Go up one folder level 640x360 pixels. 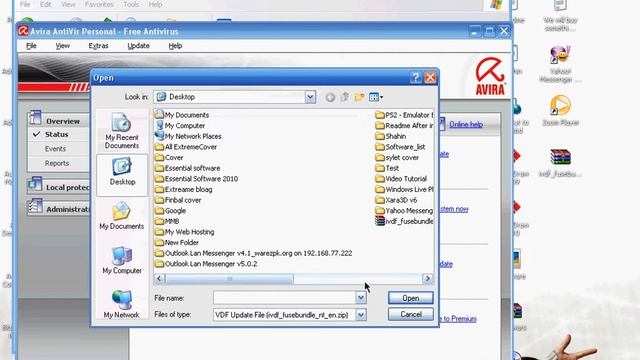[x=345, y=97]
